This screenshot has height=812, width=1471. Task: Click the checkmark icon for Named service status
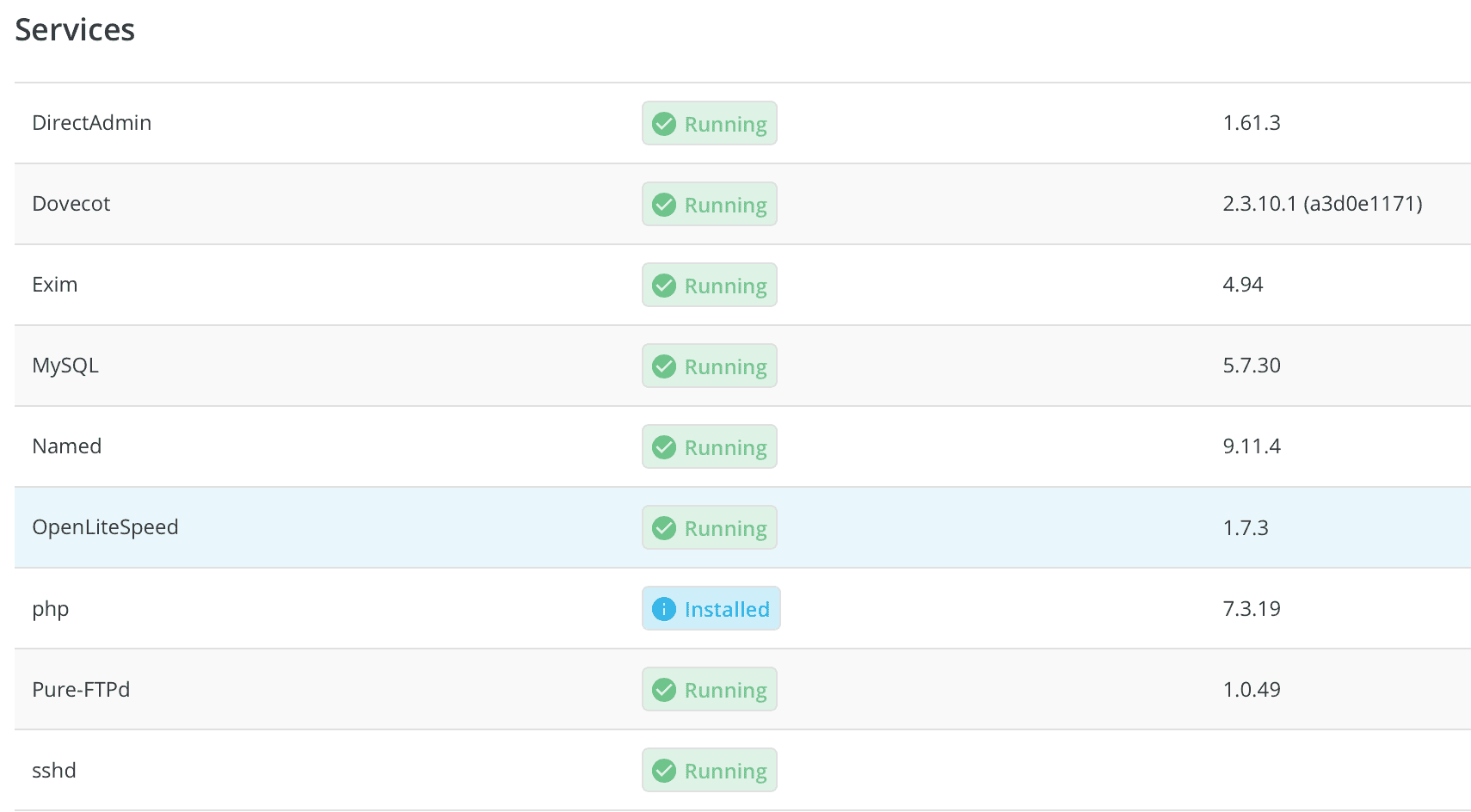(663, 446)
